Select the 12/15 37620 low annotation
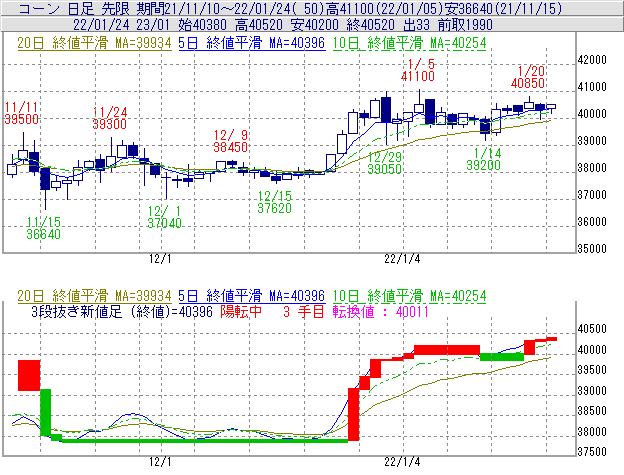The height and width of the screenshot is (475, 624). [275, 202]
